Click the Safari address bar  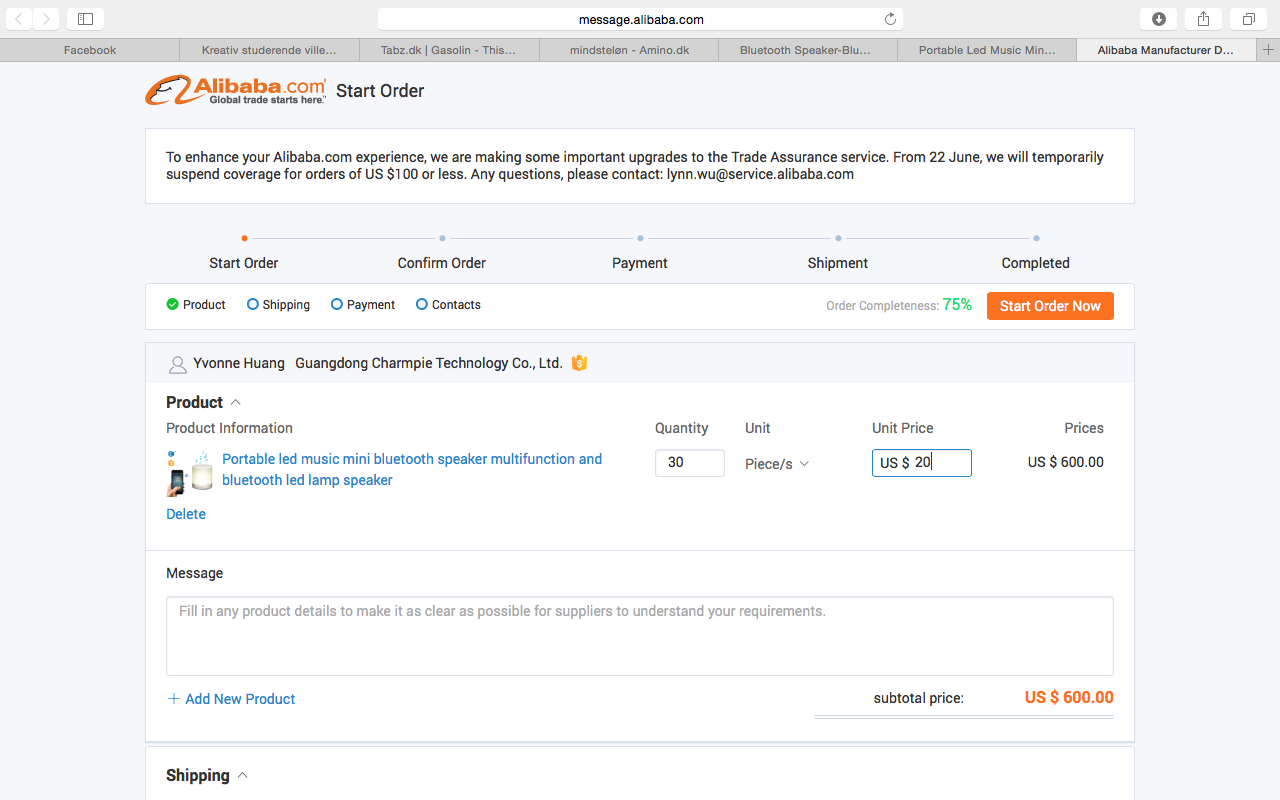pos(640,19)
